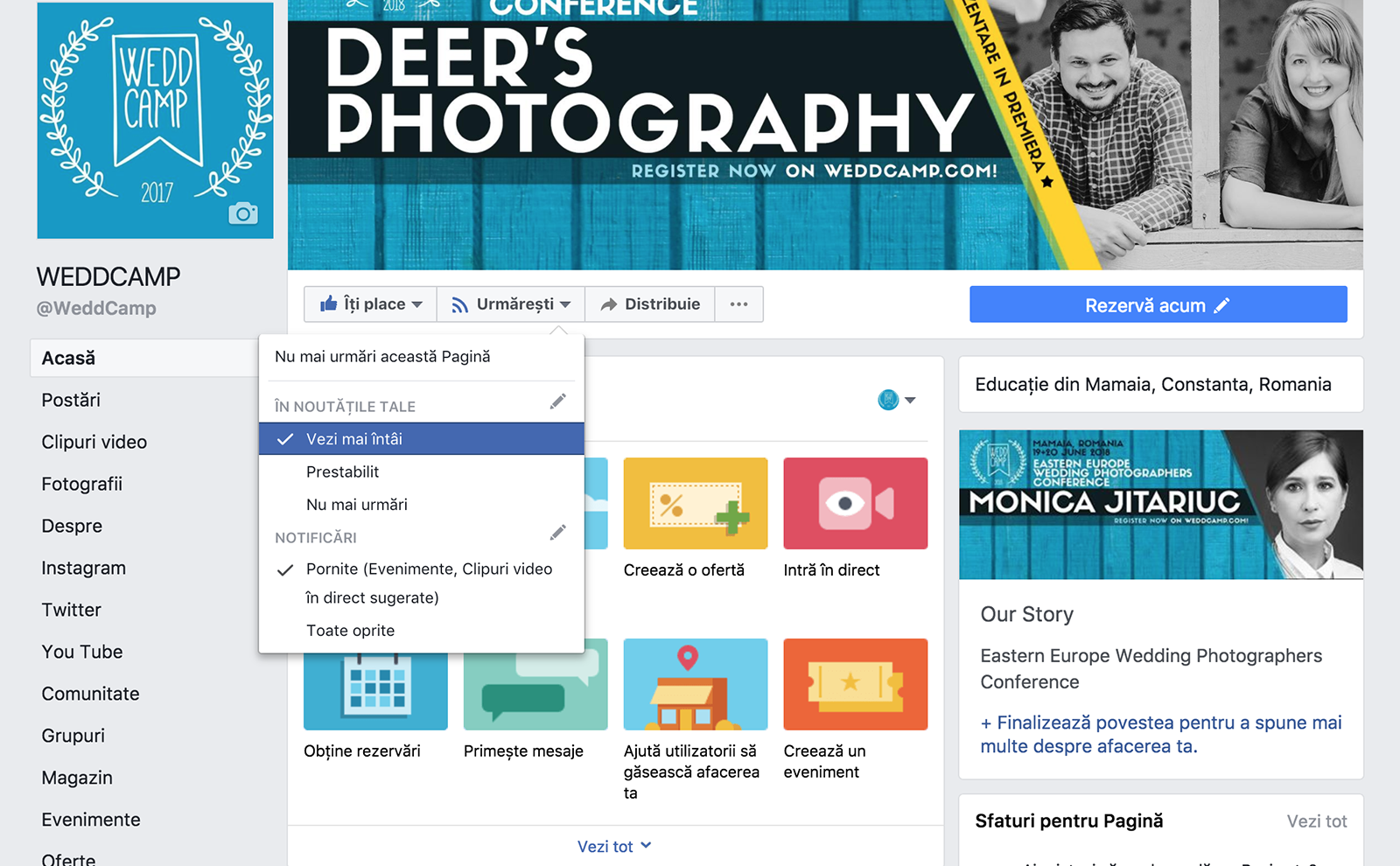Image resolution: width=1400 pixels, height=866 pixels.
Task: Click the Creează un eveniment label
Action: [824, 762]
